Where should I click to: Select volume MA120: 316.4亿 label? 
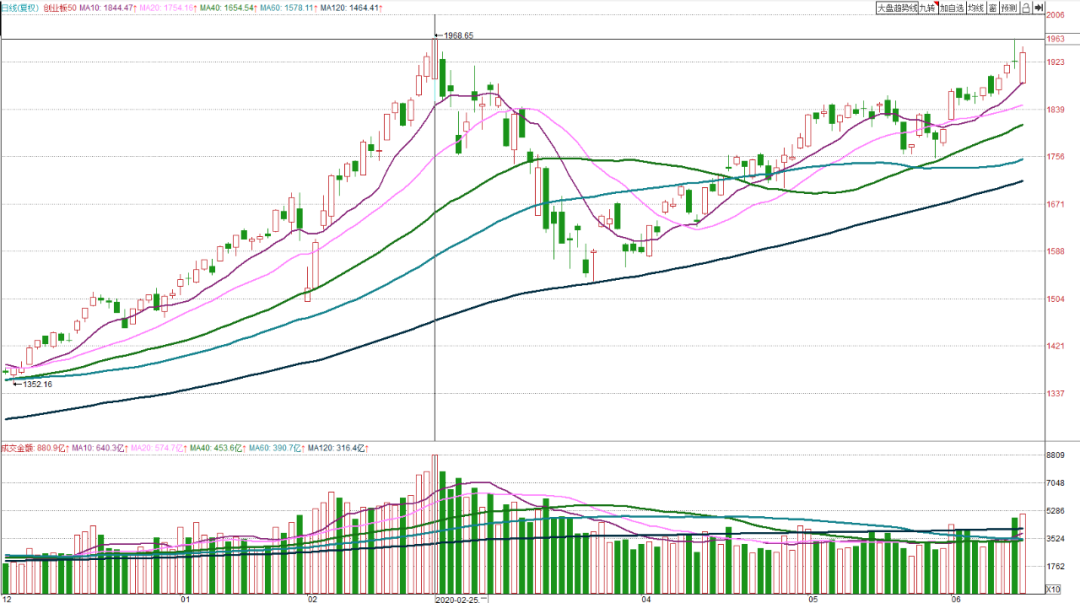[x=338, y=448]
